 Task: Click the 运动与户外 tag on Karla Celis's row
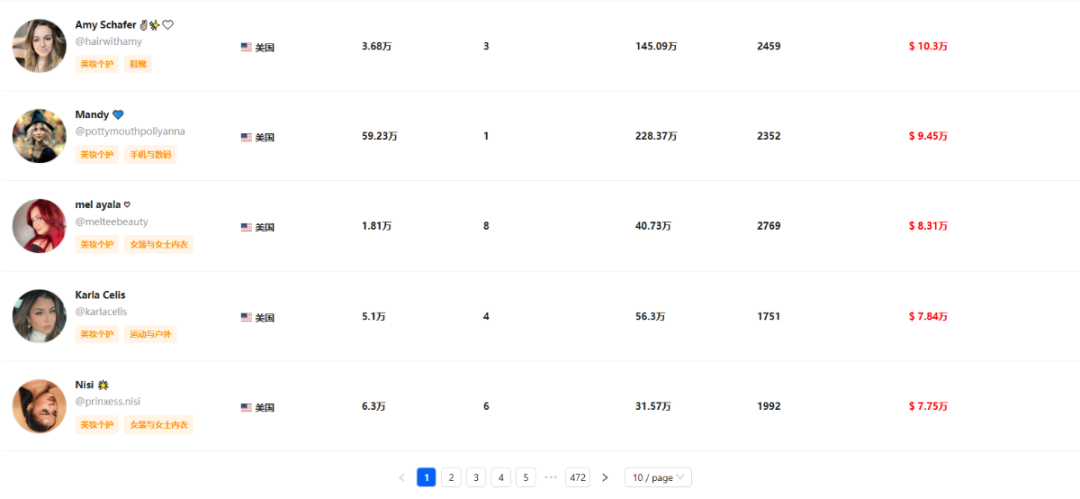pyautogui.click(x=151, y=335)
